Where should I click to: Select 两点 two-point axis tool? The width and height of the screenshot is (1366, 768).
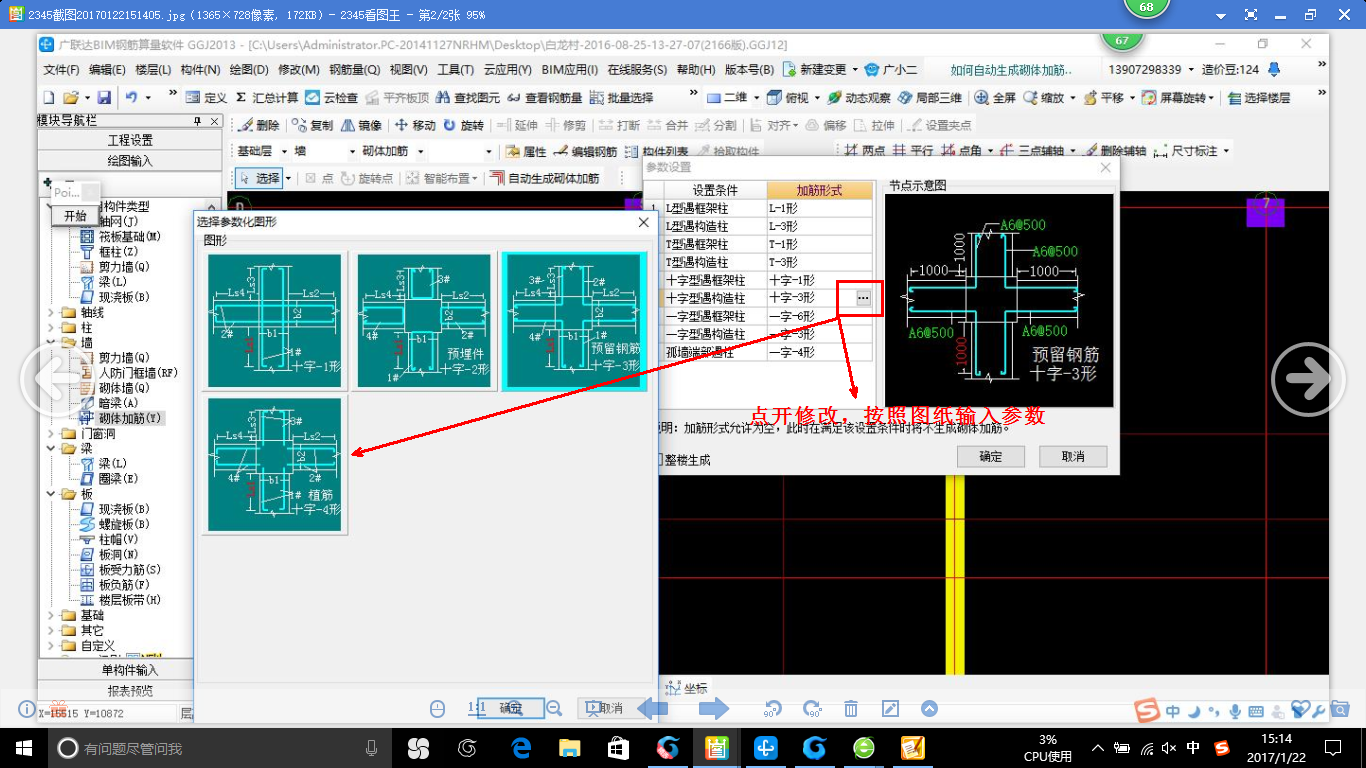[865, 151]
